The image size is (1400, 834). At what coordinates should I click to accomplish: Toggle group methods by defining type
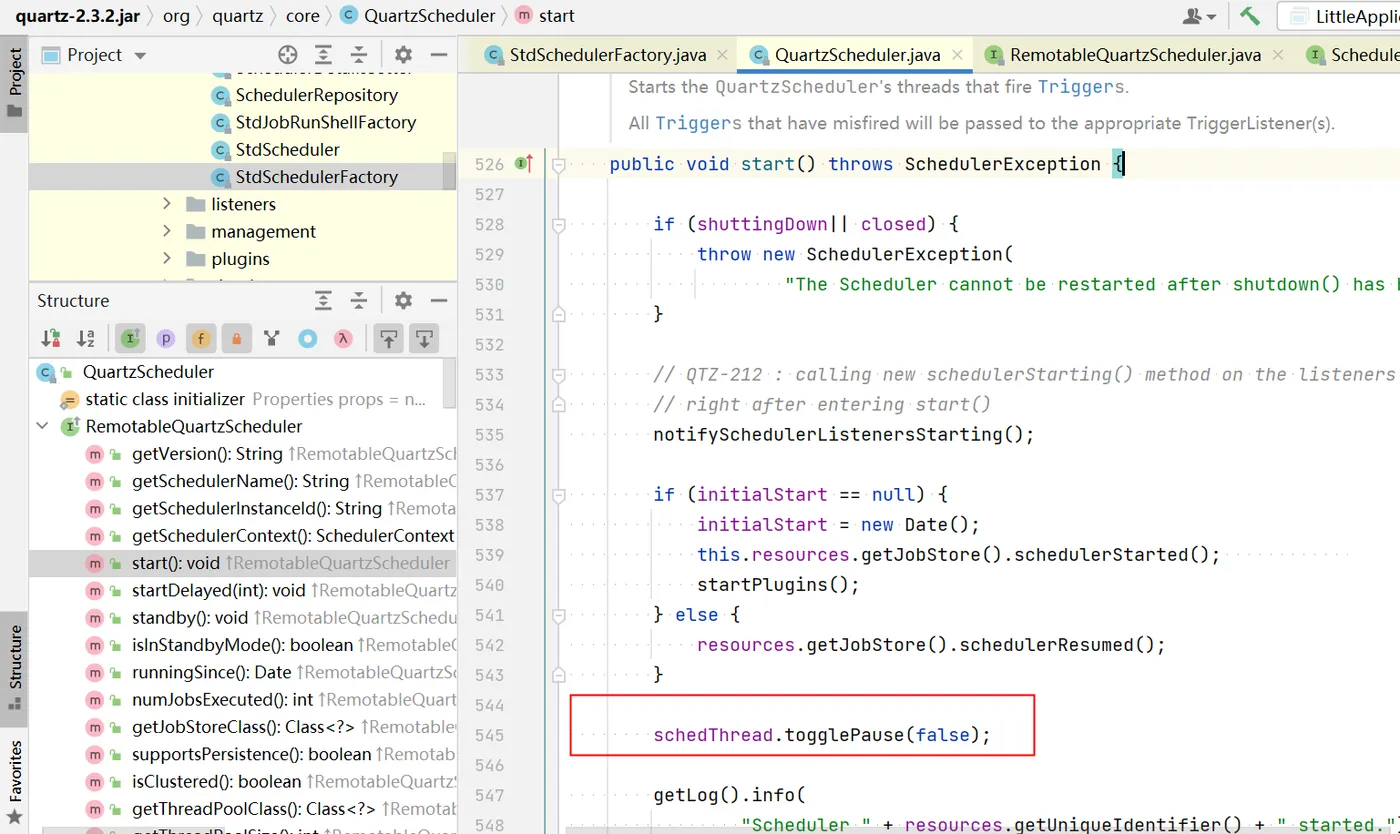pyautogui.click(x=130, y=339)
